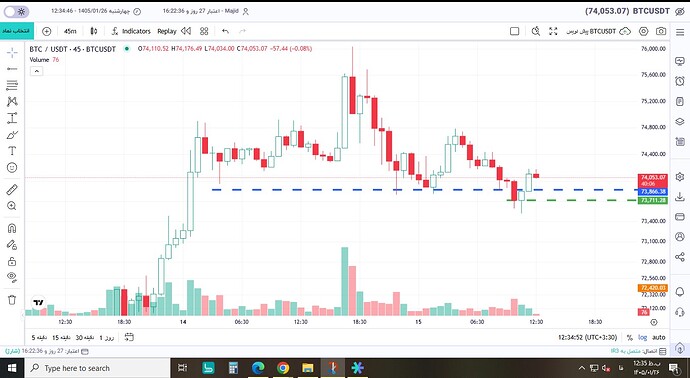Select the '1 روز' time range
The height and width of the screenshot is (378, 690).
pyautogui.click(x=106, y=338)
